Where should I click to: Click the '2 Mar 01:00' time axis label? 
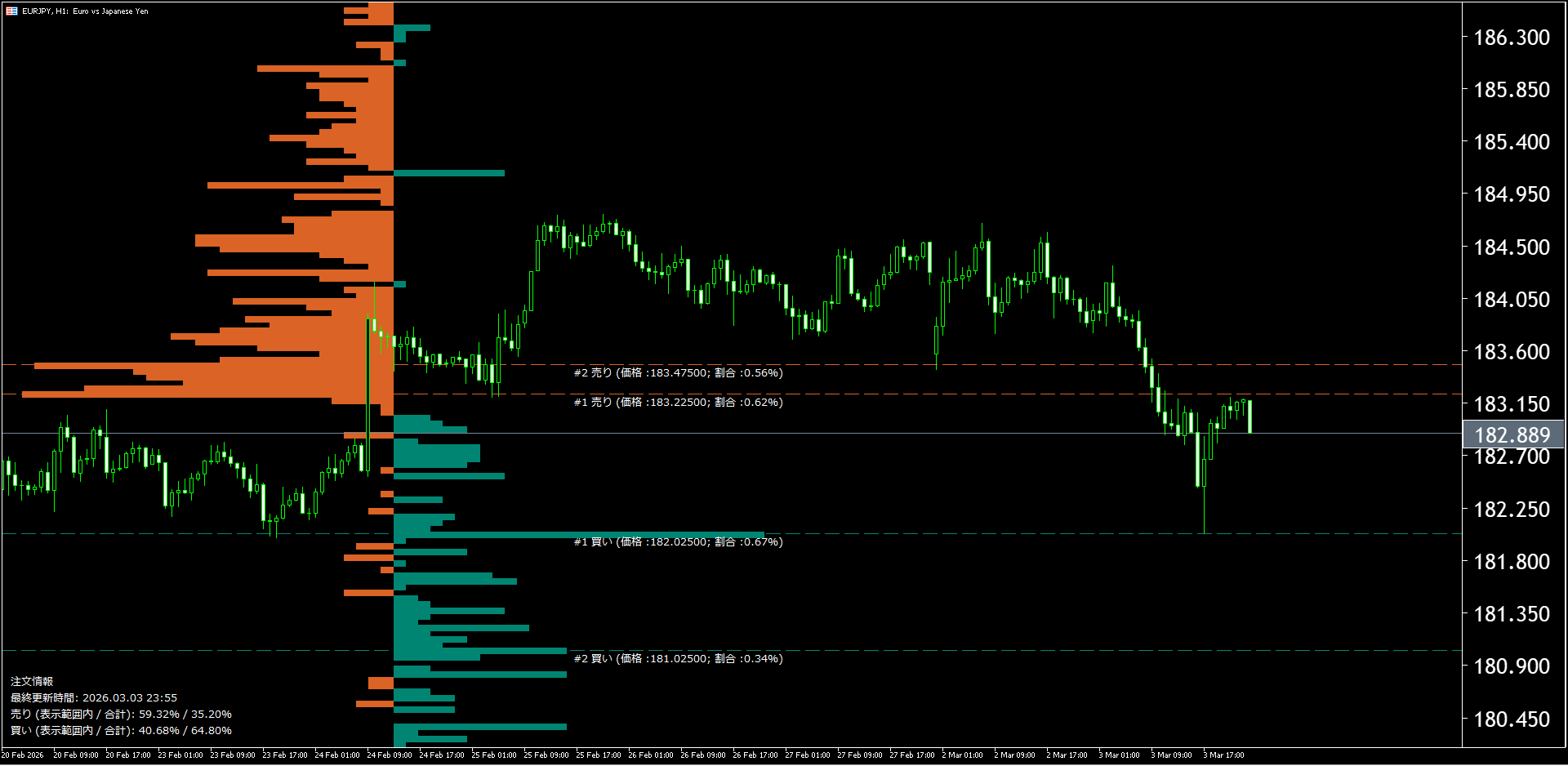click(x=963, y=755)
